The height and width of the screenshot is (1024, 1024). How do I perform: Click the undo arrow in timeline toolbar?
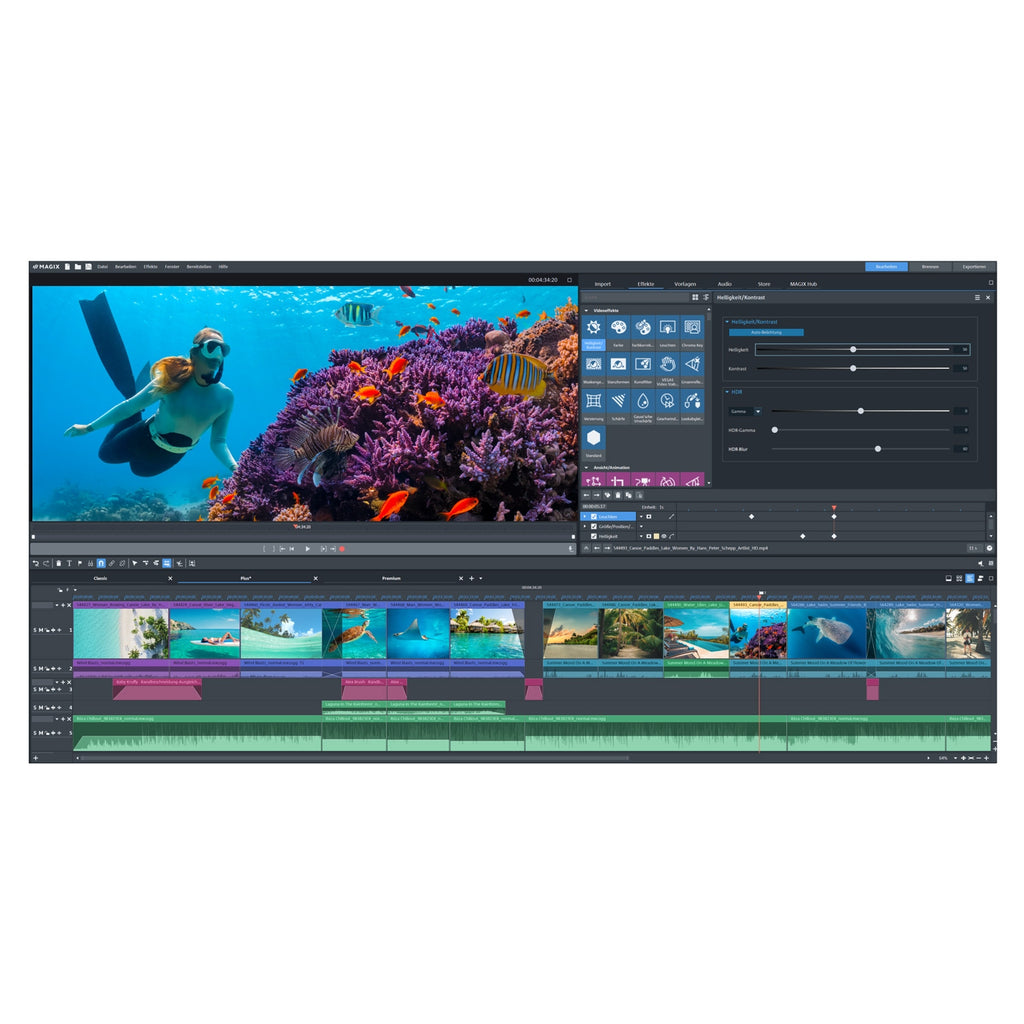pyautogui.click(x=36, y=563)
